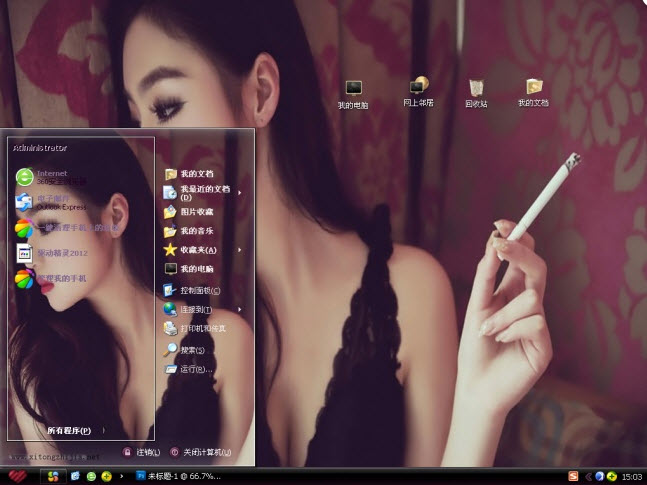Open 运行 dialog from start menu

(x=194, y=369)
